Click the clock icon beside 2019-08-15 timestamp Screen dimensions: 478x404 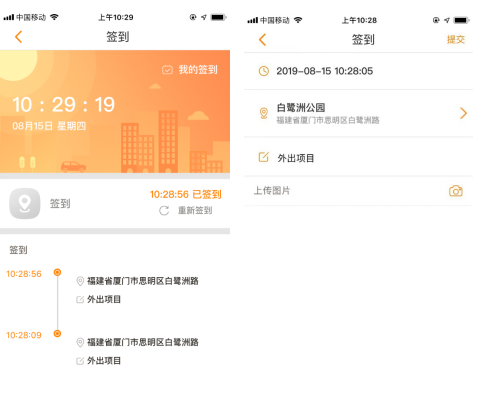(x=264, y=71)
